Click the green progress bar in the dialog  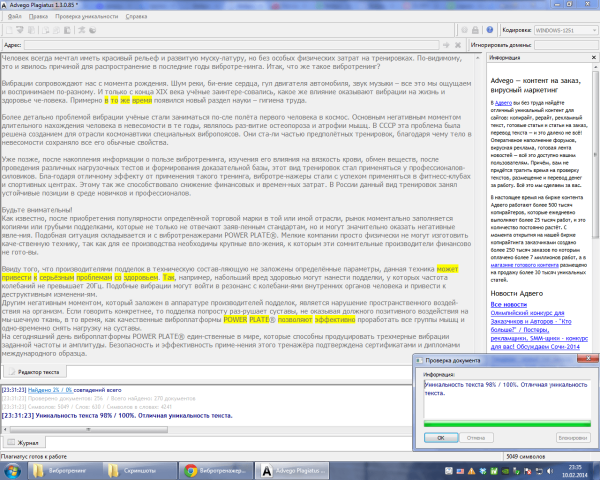507,423
